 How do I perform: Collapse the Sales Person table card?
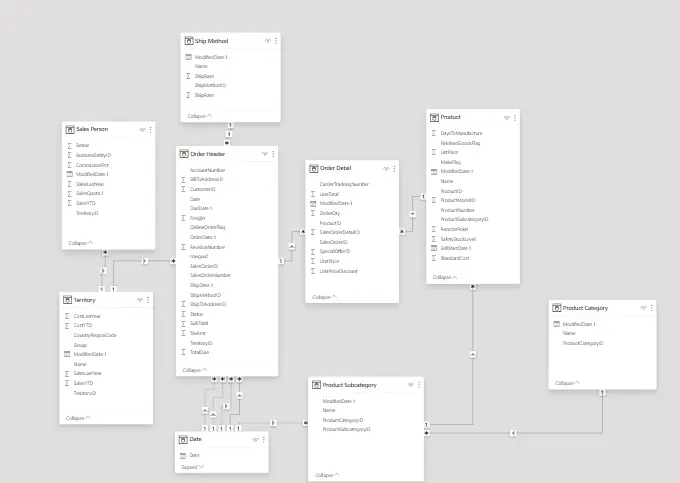click(x=81, y=243)
